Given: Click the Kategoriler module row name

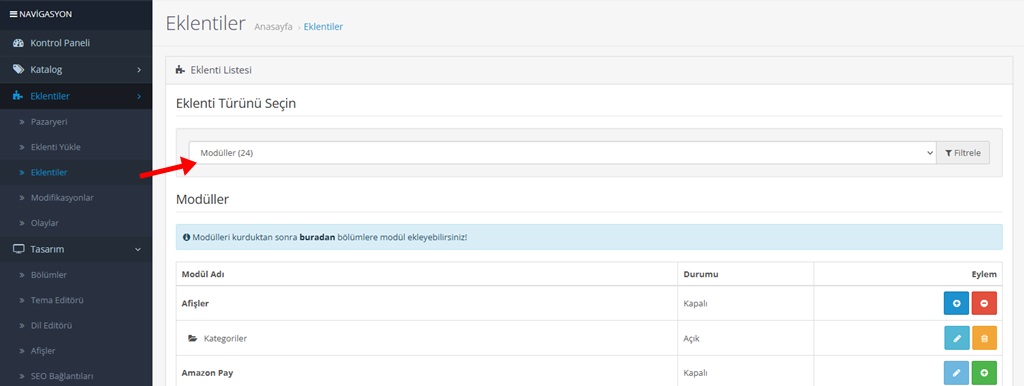Looking at the screenshot, I should (x=225, y=338).
